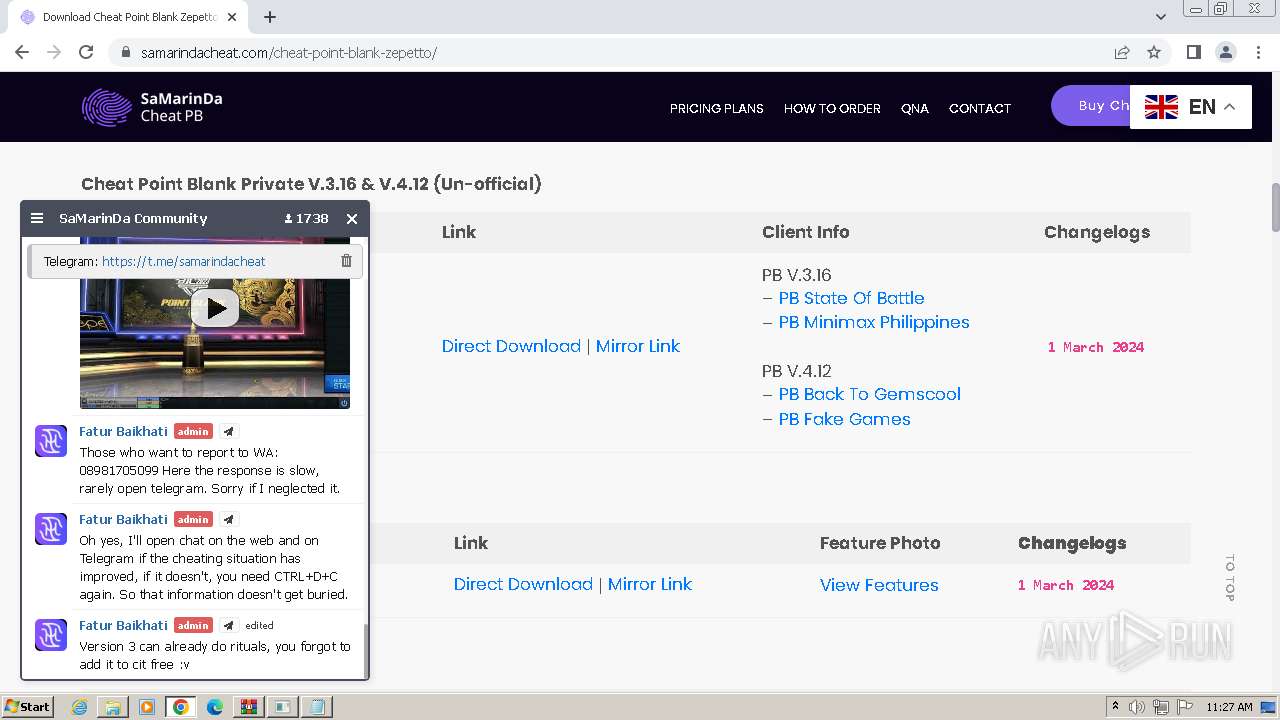
Task: Show hidden system tray icons
Action: (x=1116, y=707)
